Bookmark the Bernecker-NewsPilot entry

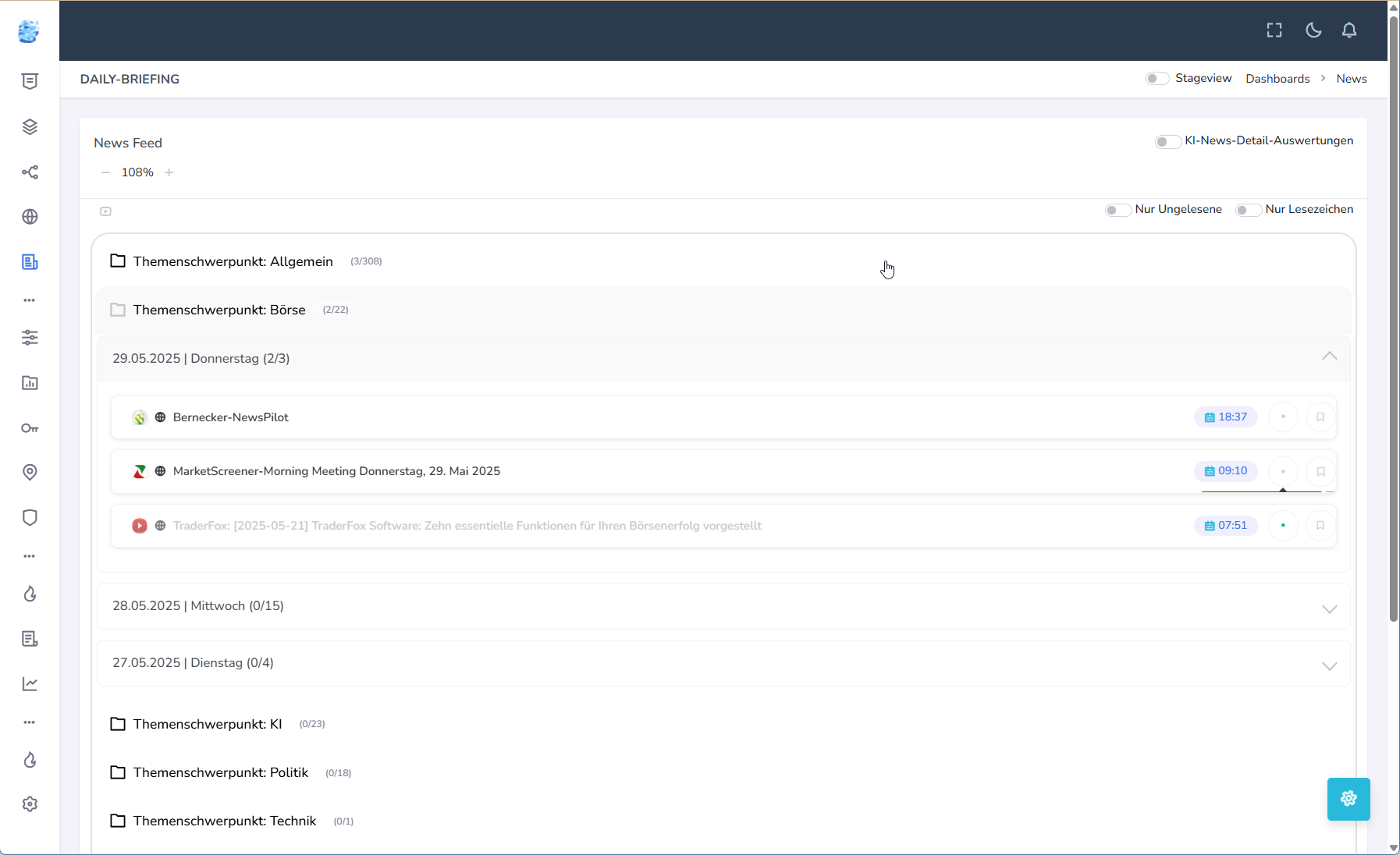coord(1320,417)
